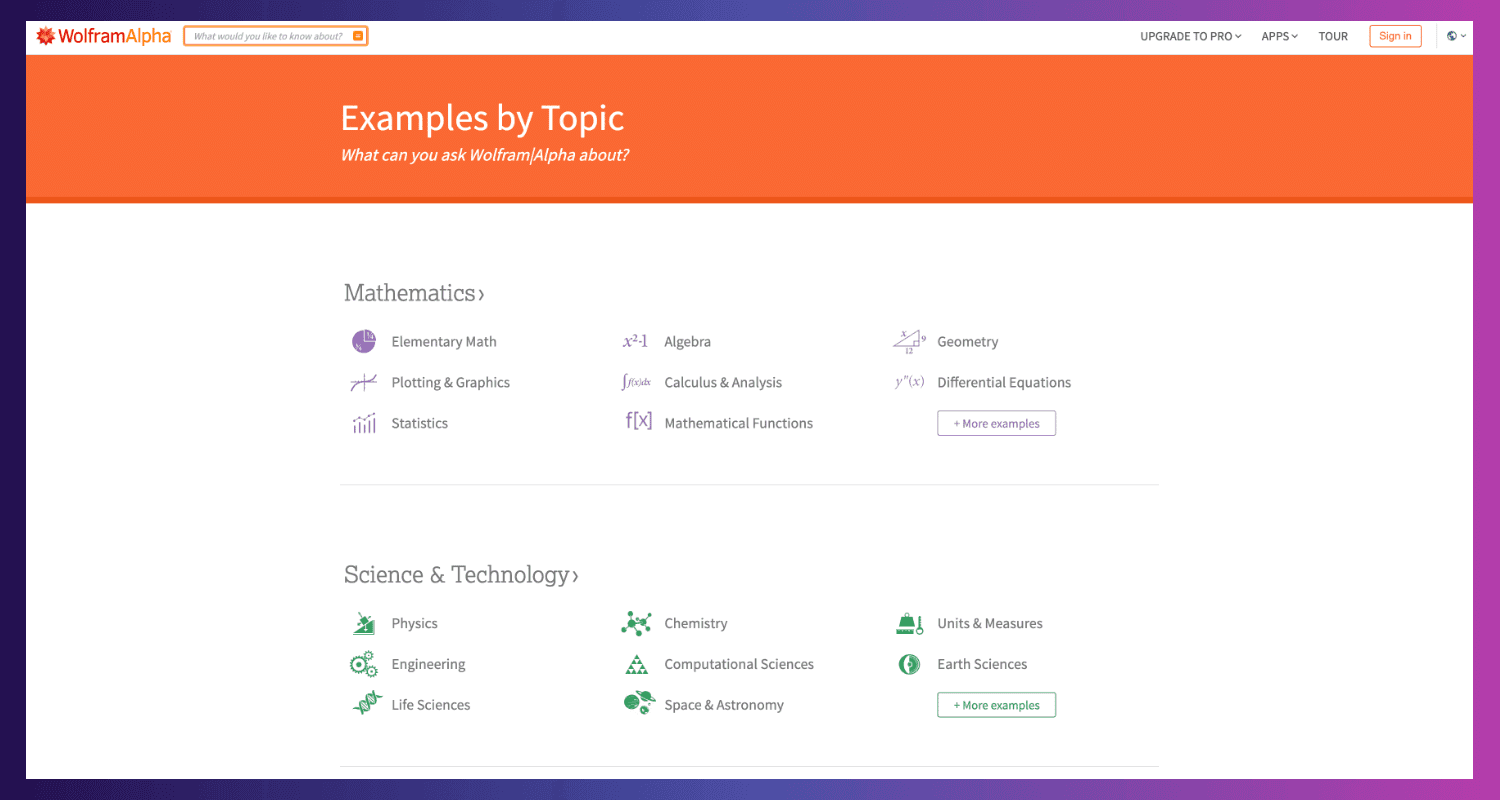Open the Science & Technology category heading
The height and width of the screenshot is (800, 1500).
(x=461, y=575)
